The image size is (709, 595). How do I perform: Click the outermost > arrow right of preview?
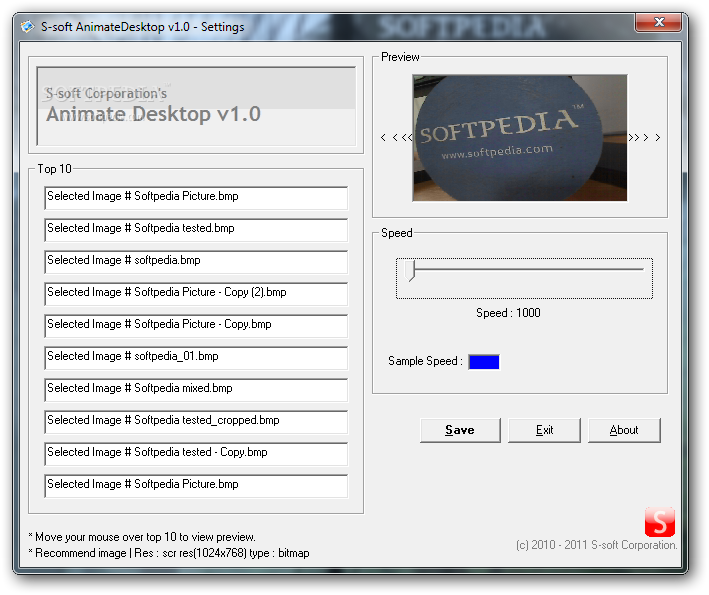pyautogui.click(x=658, y=137)
